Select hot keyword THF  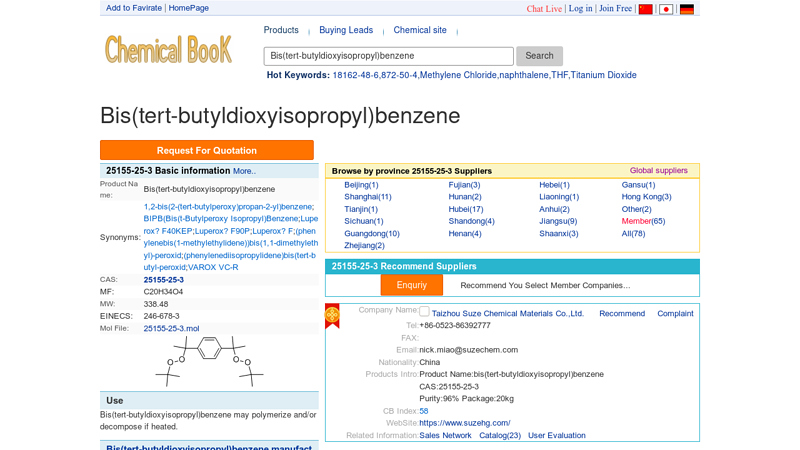560,75
